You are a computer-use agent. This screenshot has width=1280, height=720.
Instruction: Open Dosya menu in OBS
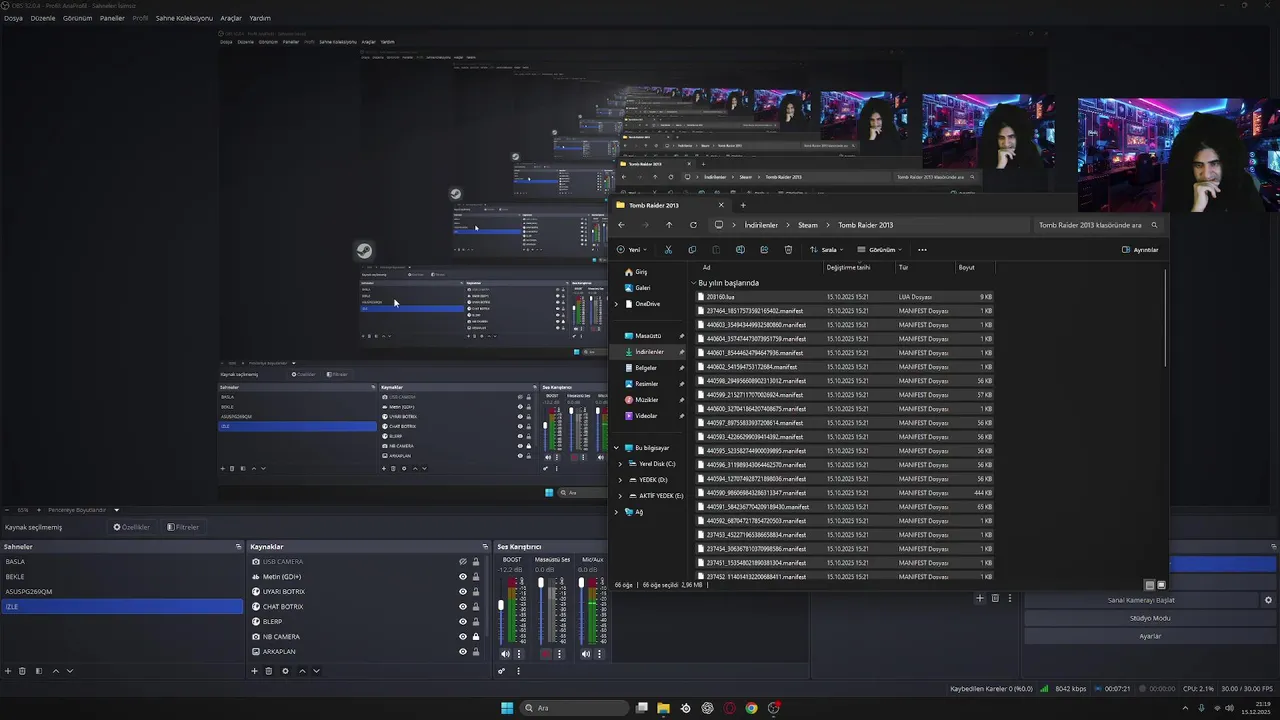13,18
